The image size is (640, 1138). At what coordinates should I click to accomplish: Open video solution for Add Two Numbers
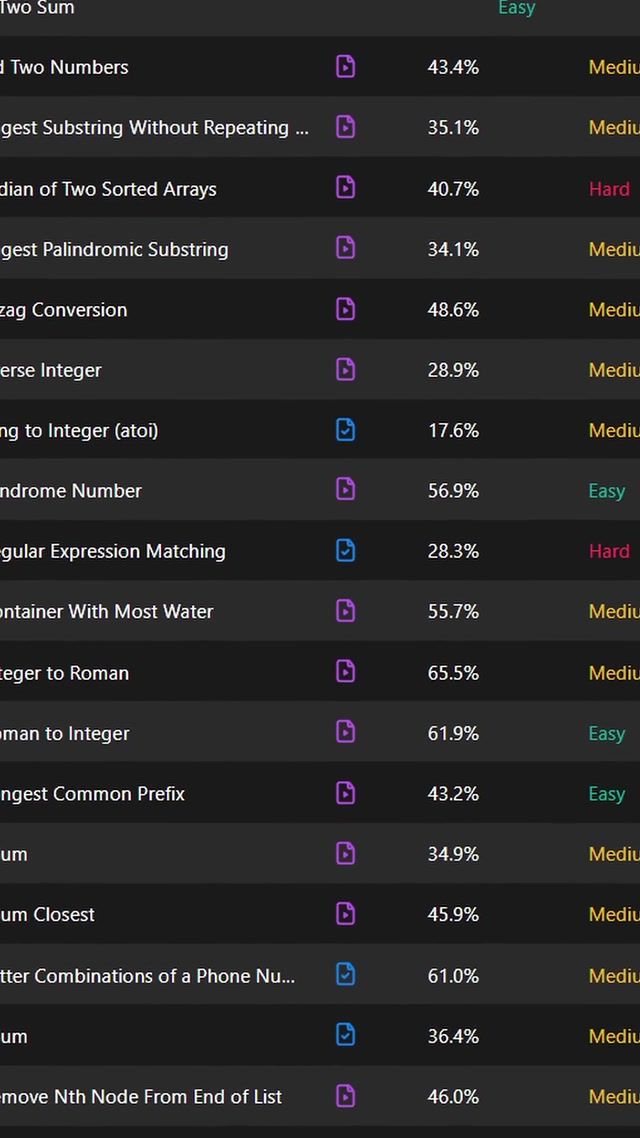coord(345,67)
